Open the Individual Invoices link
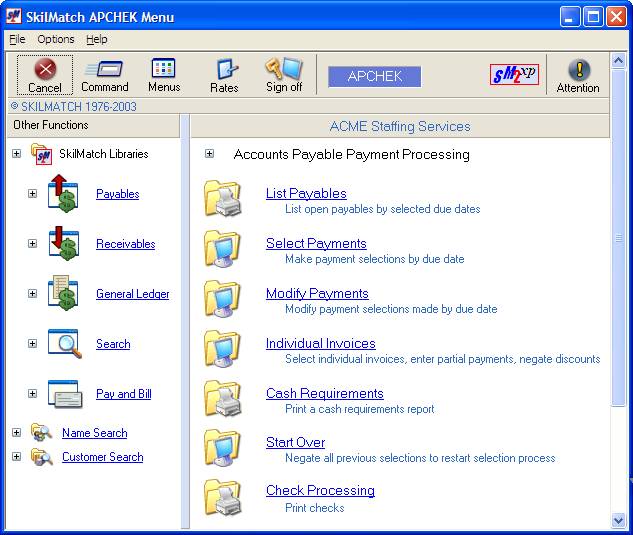This screenshot has width=633, height=535. coord(321,344)
